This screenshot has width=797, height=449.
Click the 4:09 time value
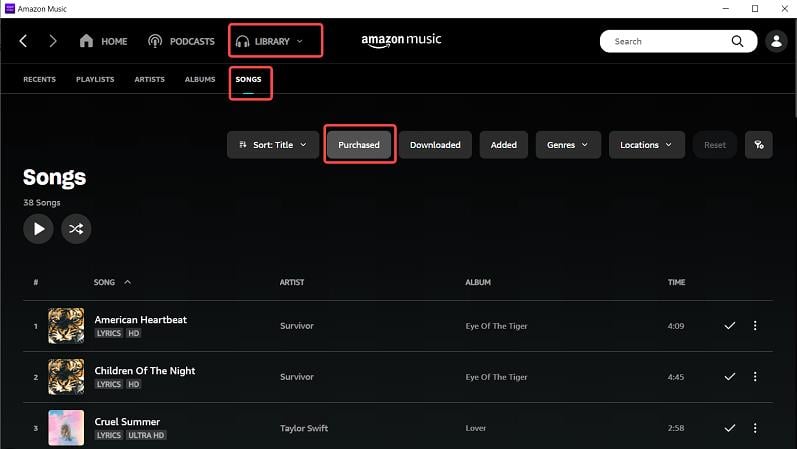(676, 326)
